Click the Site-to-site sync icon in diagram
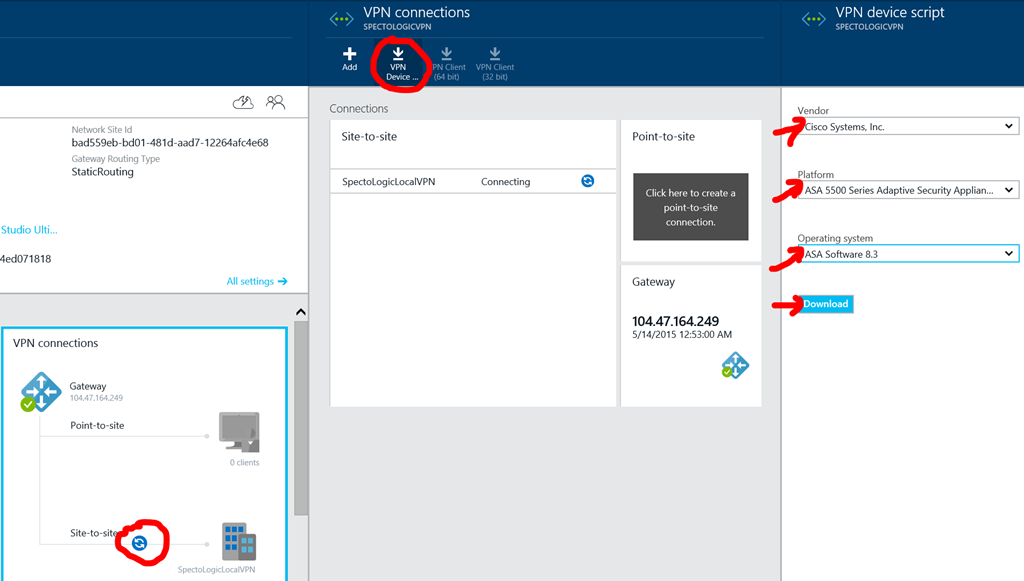 point(140,542)
